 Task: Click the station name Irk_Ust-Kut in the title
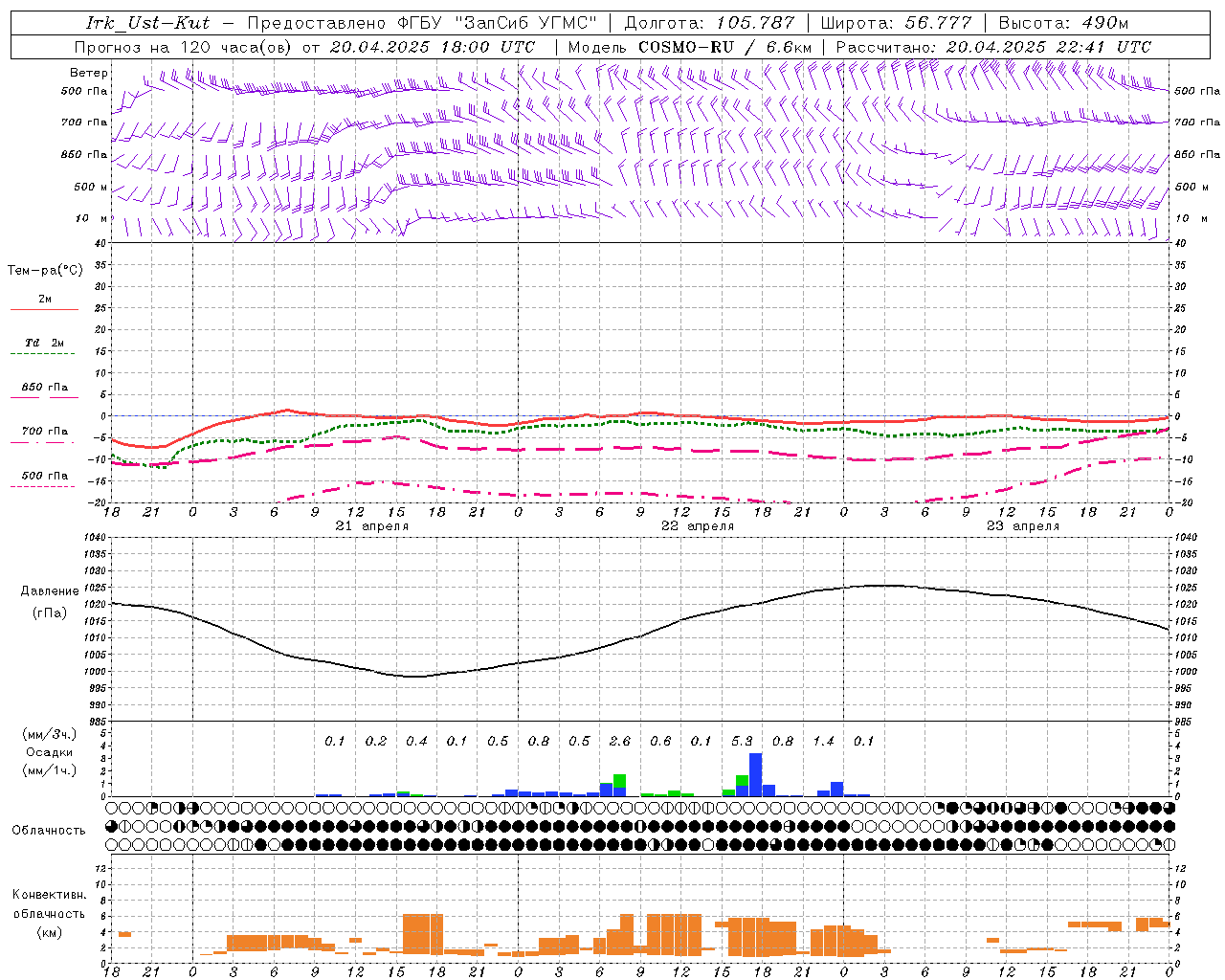(147, 23)
